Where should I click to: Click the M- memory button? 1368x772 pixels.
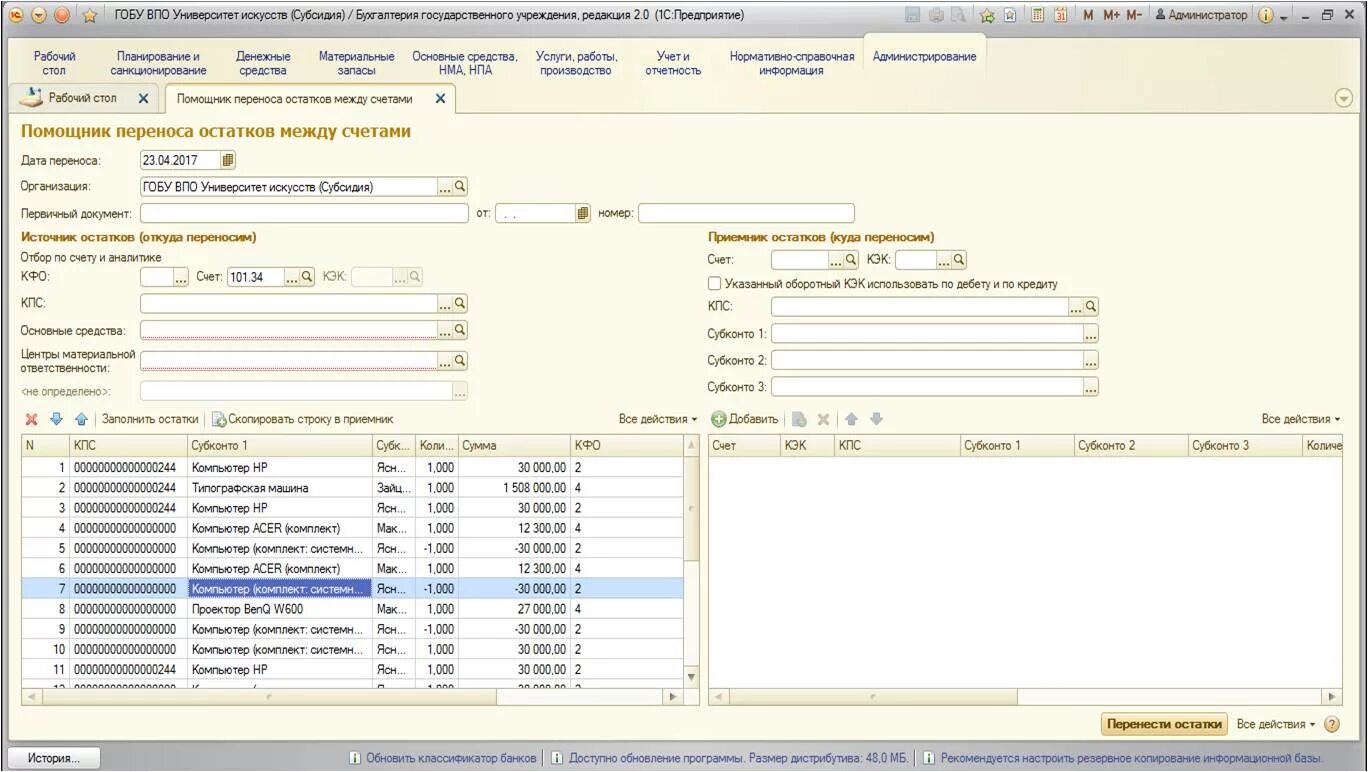(x=1133, y=15)
